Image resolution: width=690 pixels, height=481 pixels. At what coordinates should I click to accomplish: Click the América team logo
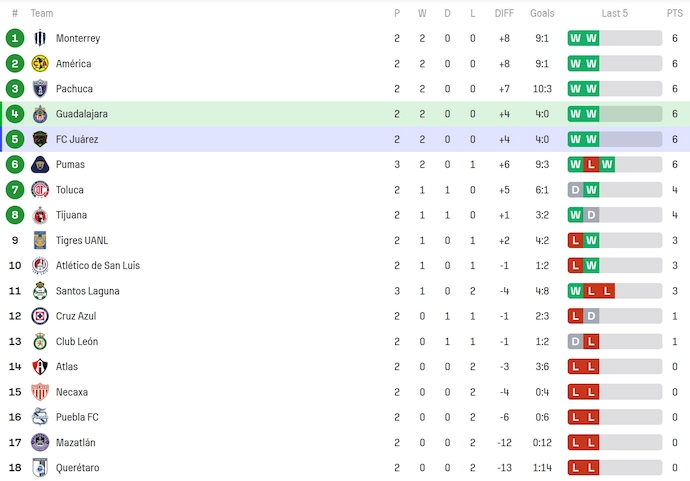[40, 64]
